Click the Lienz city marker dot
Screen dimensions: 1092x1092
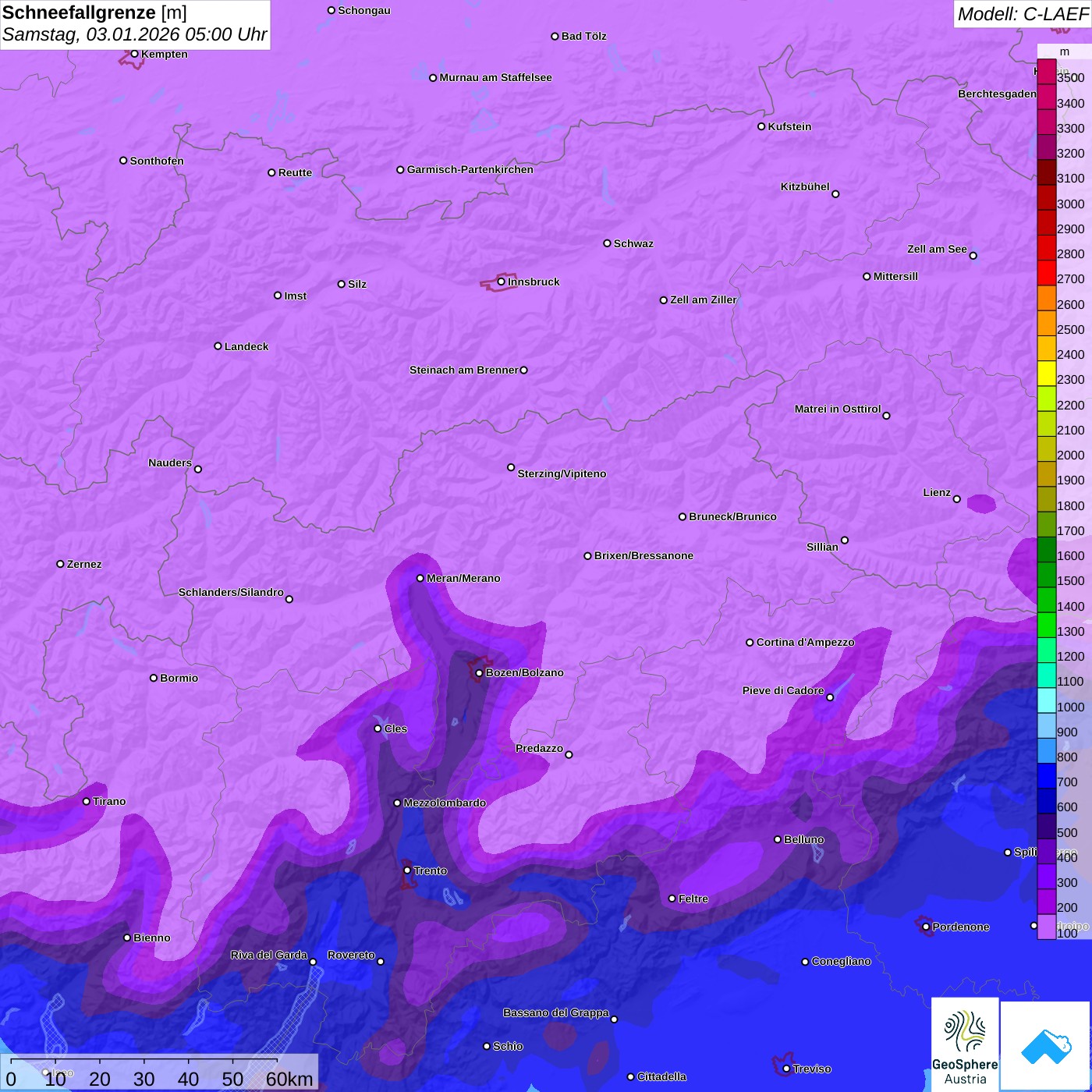point(957,499)
